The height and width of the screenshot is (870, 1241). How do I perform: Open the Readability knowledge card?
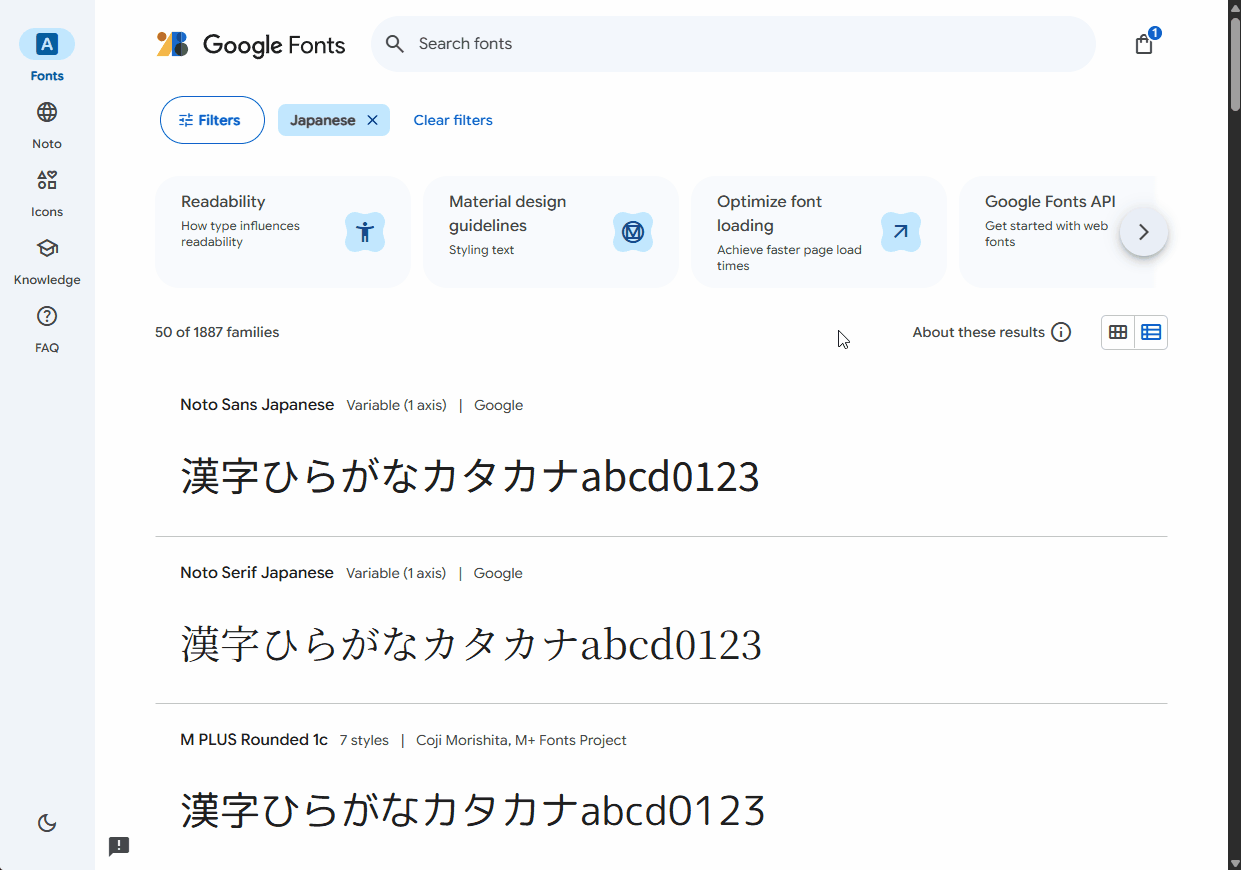click(x=282, y=231)
